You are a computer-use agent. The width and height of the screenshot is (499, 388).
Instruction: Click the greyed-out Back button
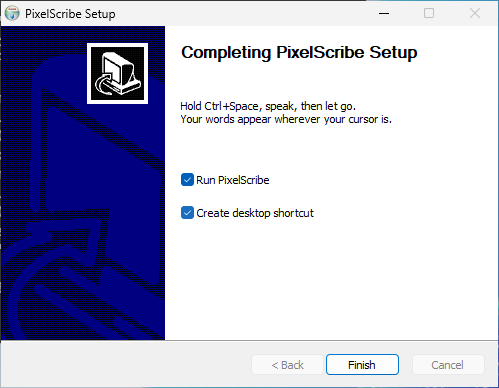point(287,365)
